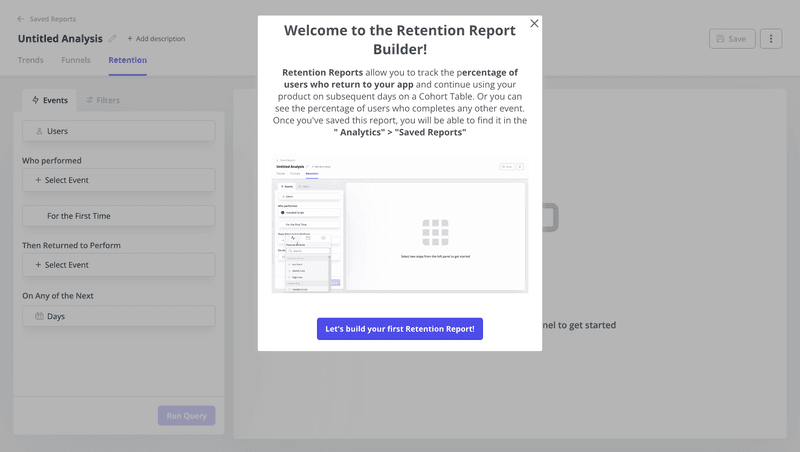800x452 pixels.
Task: Click the On Any of the Next label
Action: coord(58,296)
